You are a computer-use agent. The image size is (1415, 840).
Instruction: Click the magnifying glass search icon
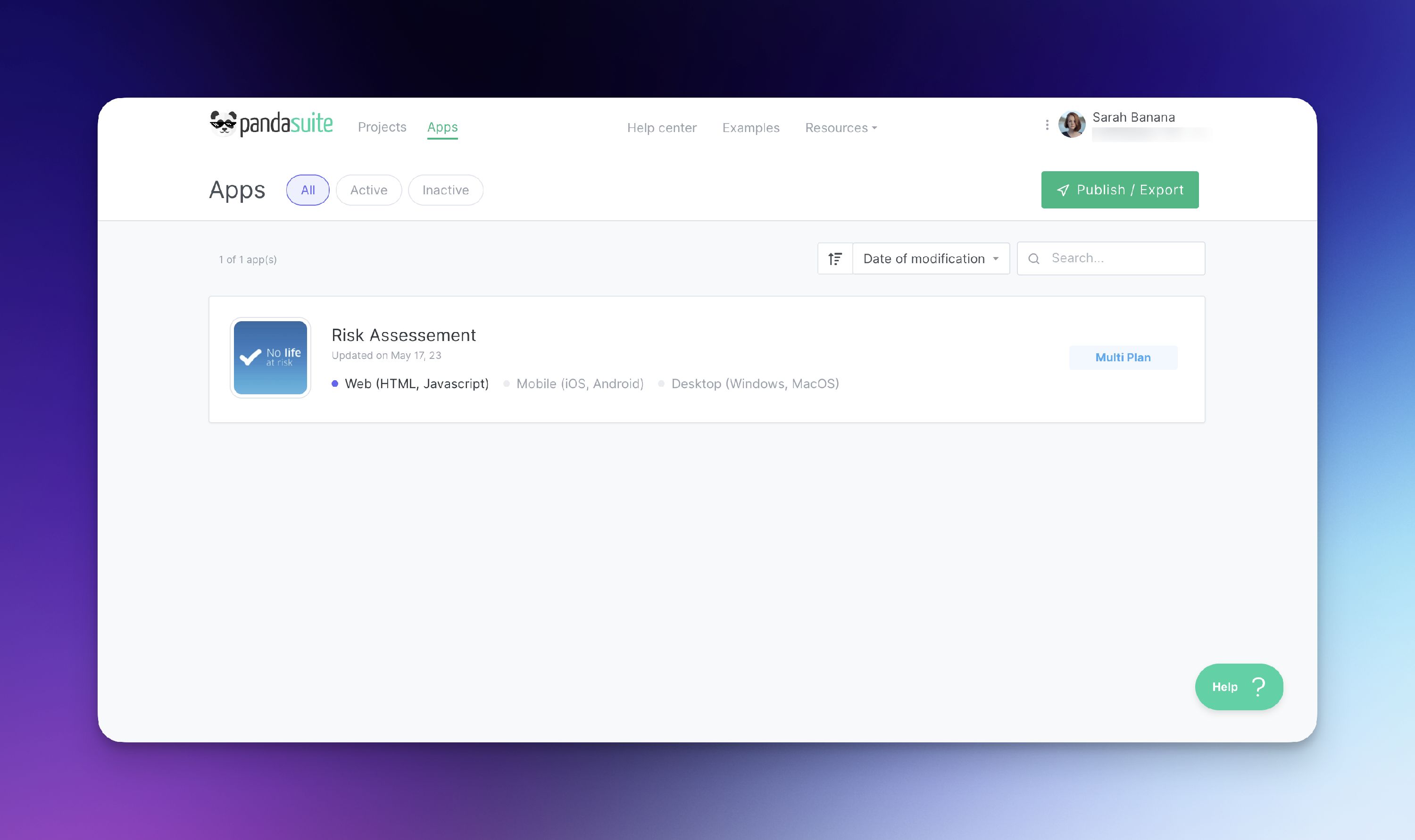coord(1034,258)
